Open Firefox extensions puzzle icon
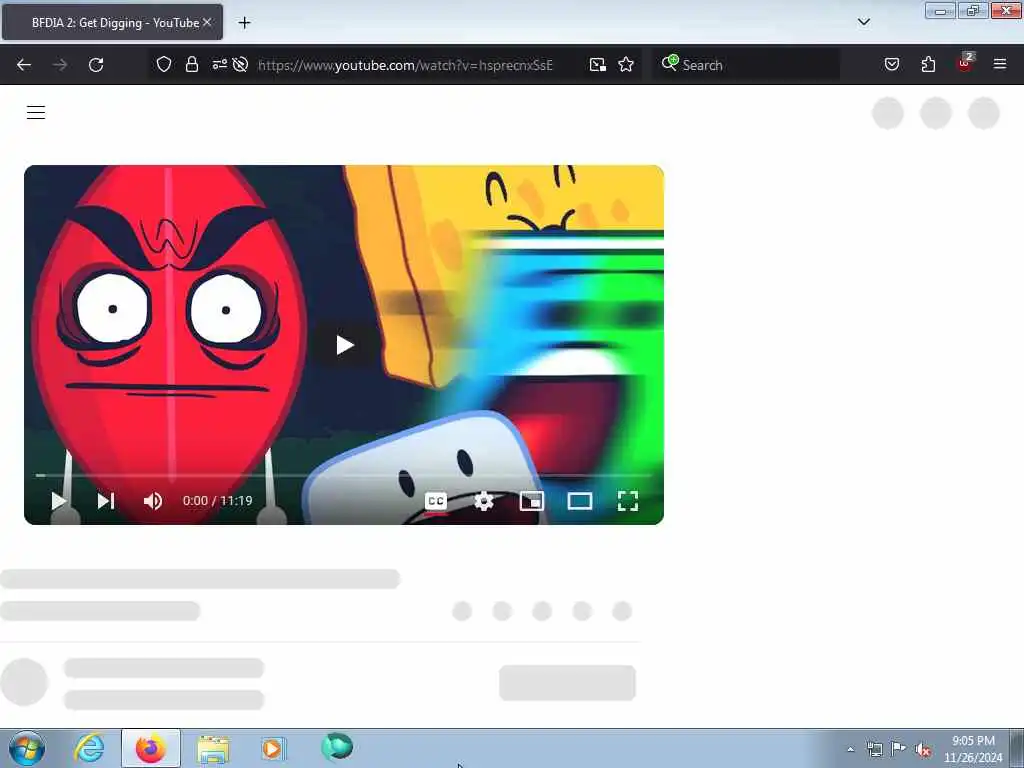1024x768 pixels. click(928, 64)
